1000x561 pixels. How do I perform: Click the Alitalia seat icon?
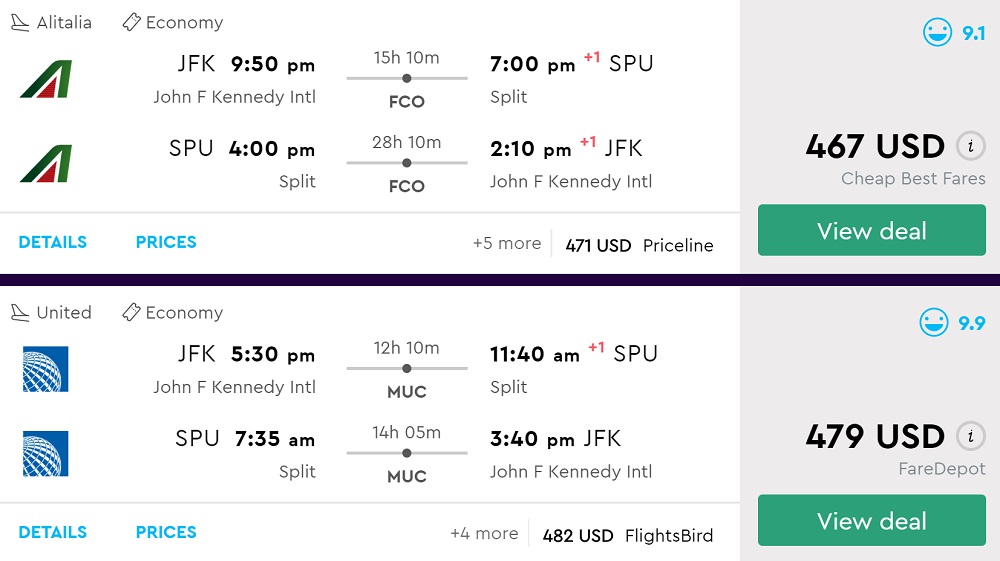tap(20, 23)
